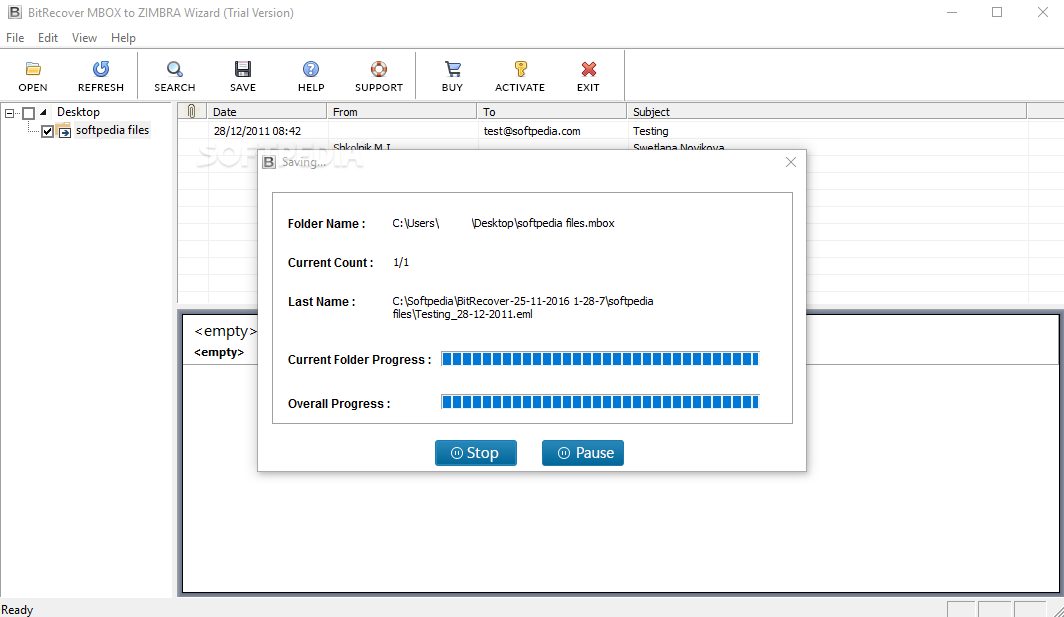Click the Current Folder Progress bar

(600, 359)
